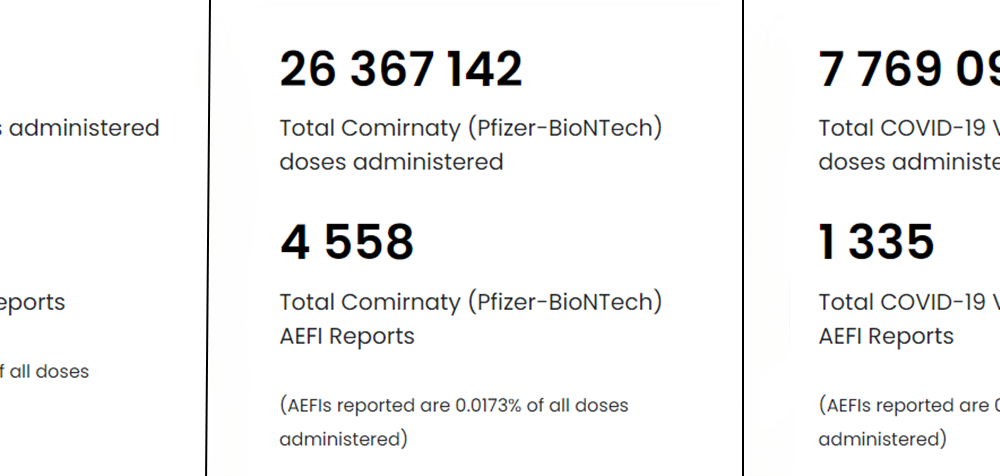1000x476 pixels.
Task: Click the cut-off 'eports' label in left card
Action: coord(32,302)
